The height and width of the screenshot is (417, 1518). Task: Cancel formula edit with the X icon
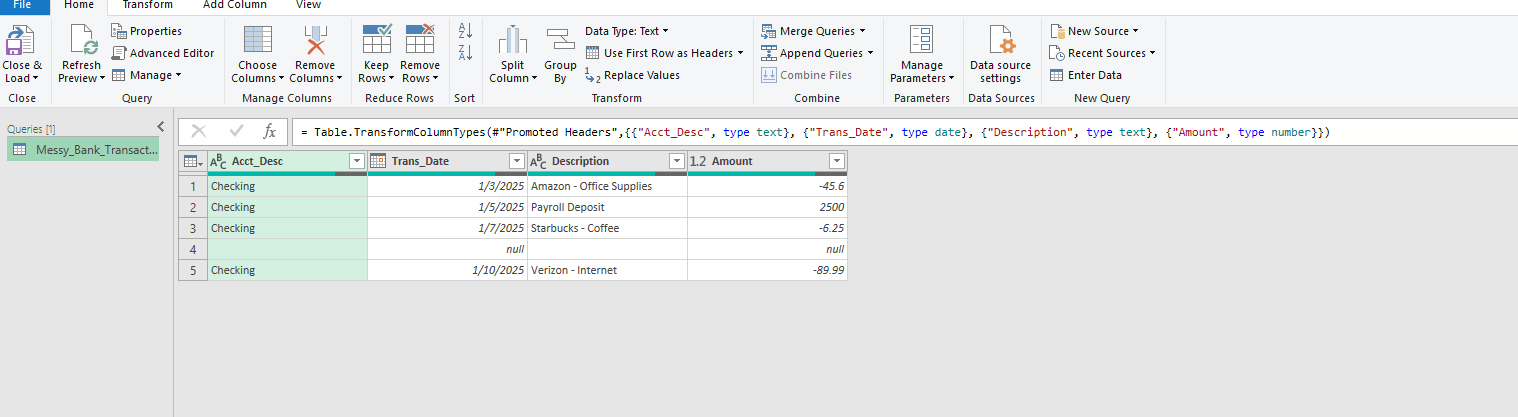(x=199, y=132)
